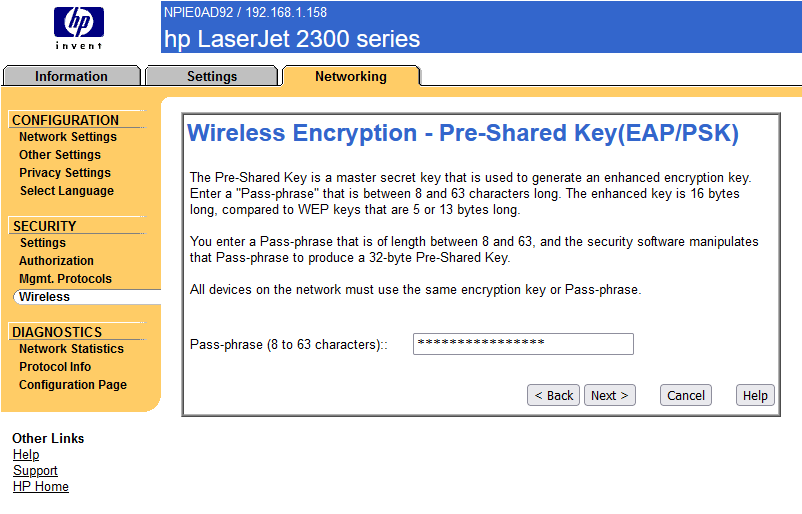Switch to the Information tab

click(x=71, y=76)
